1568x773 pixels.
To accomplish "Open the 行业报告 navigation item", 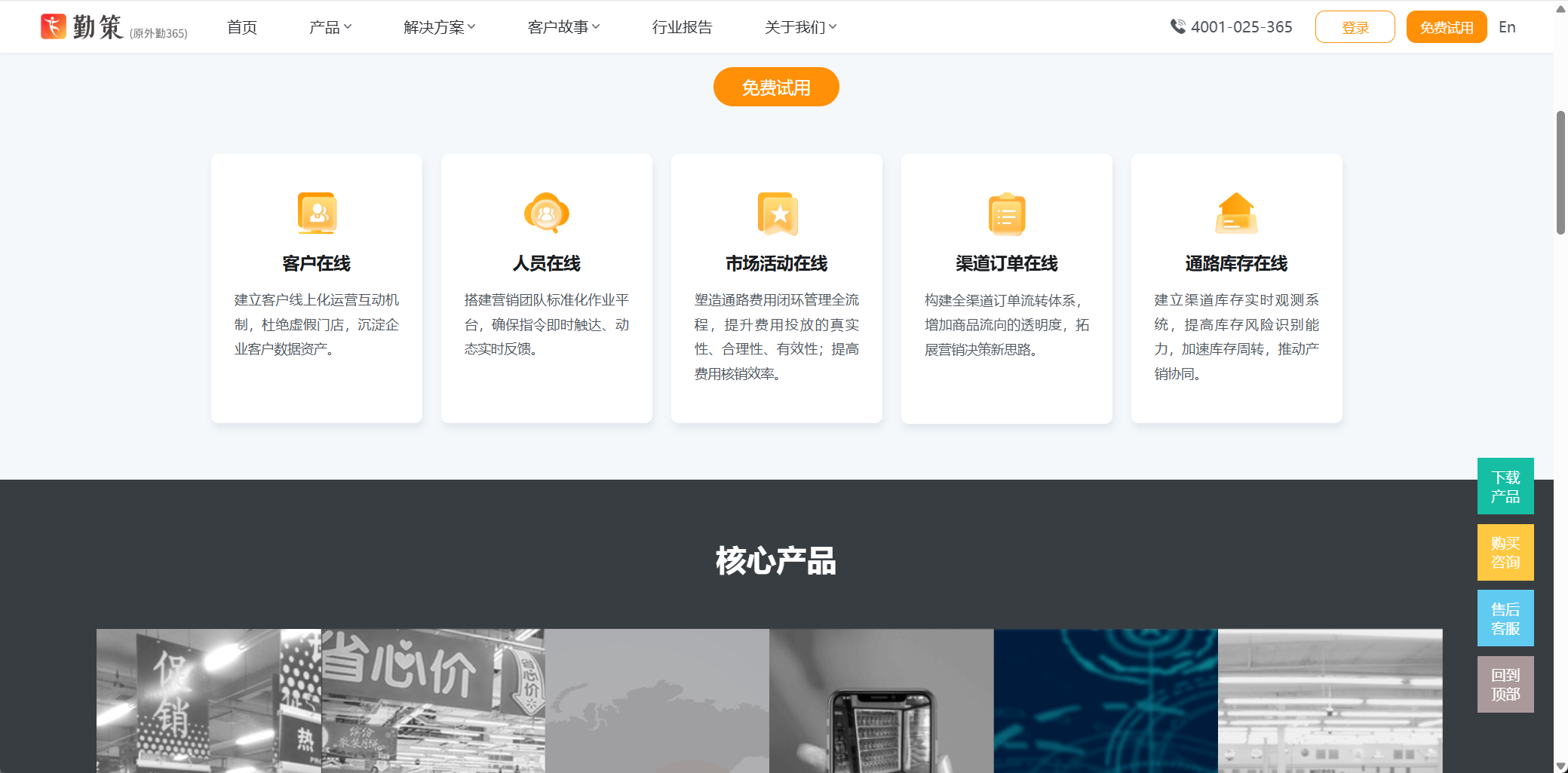I will (681, 26).
